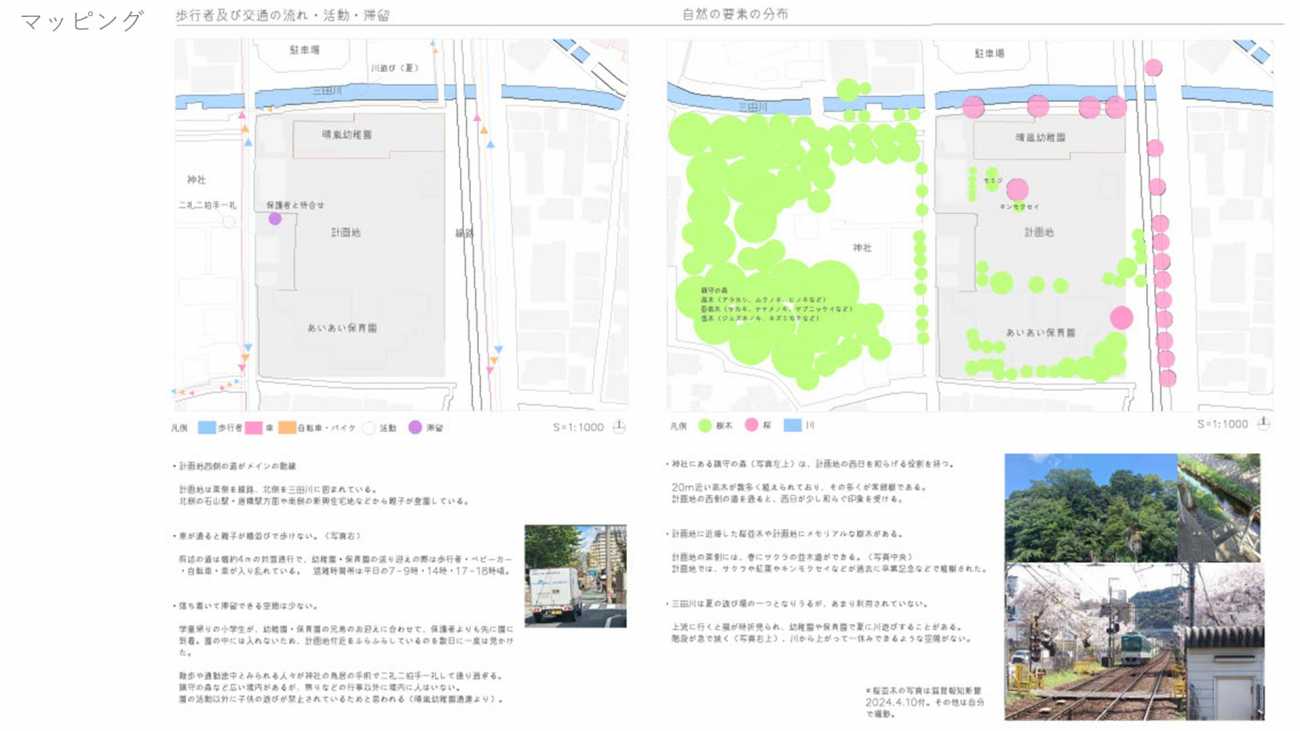Click the blue 歩行者 legend swatch

tap(207, 427)
